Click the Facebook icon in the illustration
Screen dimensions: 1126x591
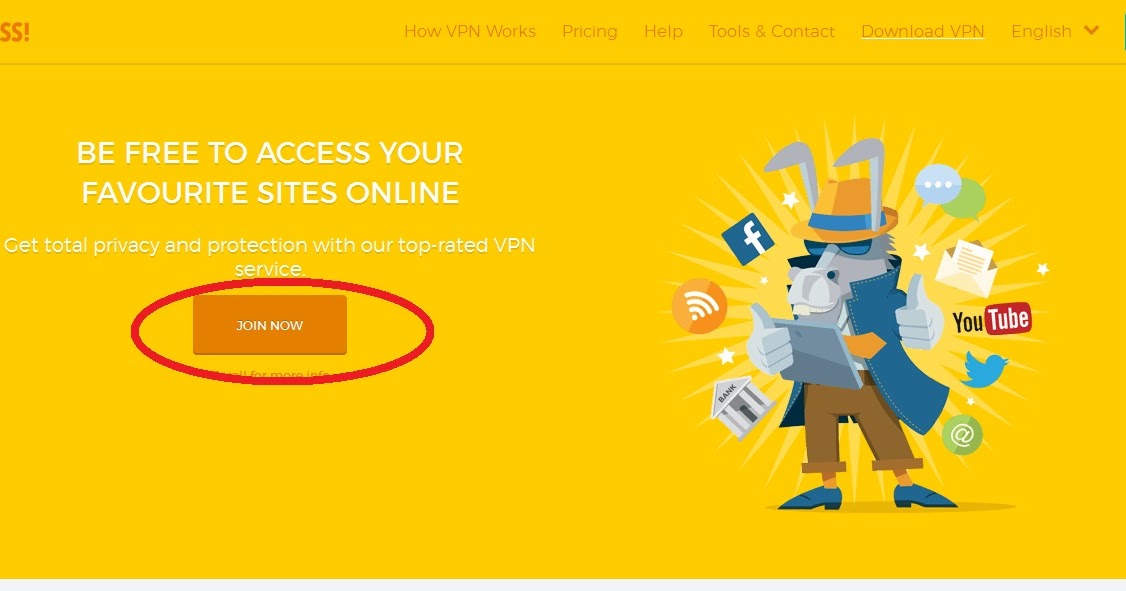pos(748,238)
